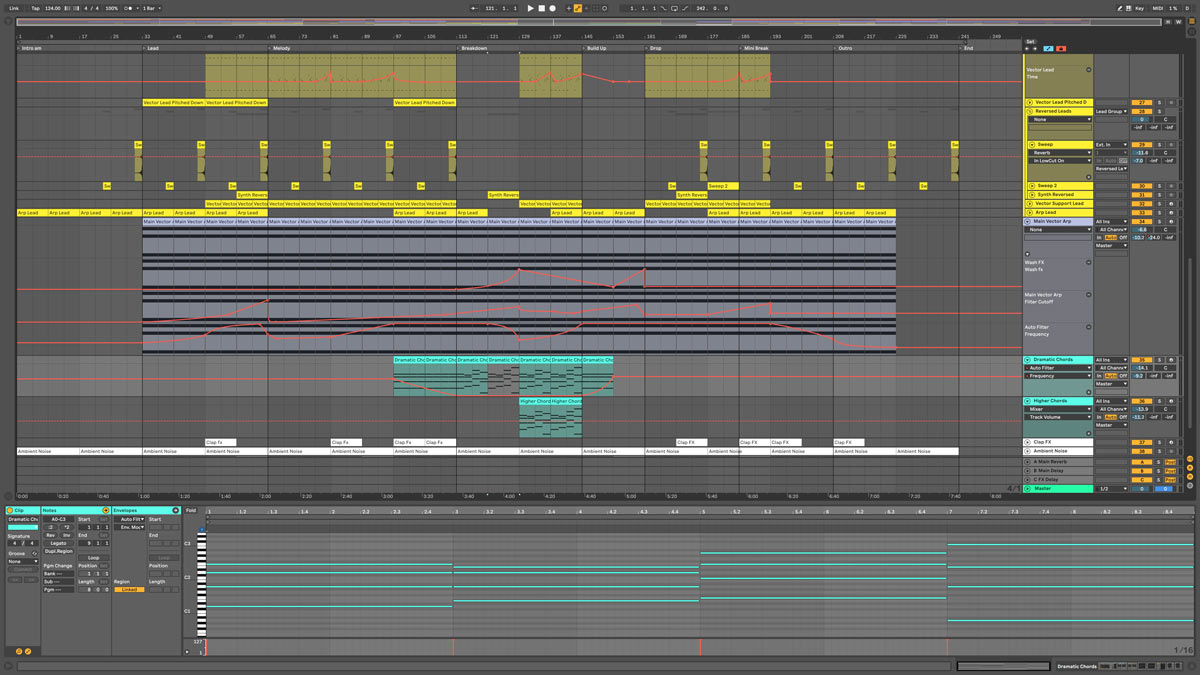This screenshot has height=675, width=1200.
Task: Click the Notes box show/hide icon
Action: (x=105, y=510)
